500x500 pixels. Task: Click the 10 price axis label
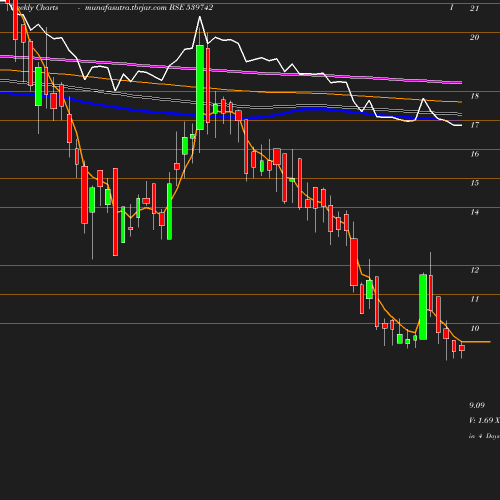pos(475,328)
